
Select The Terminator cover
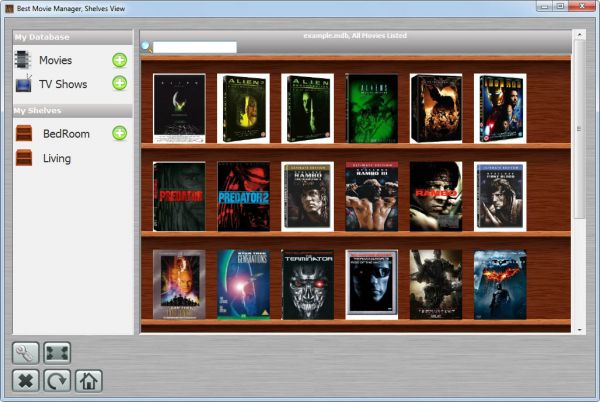tap(308, 285)
